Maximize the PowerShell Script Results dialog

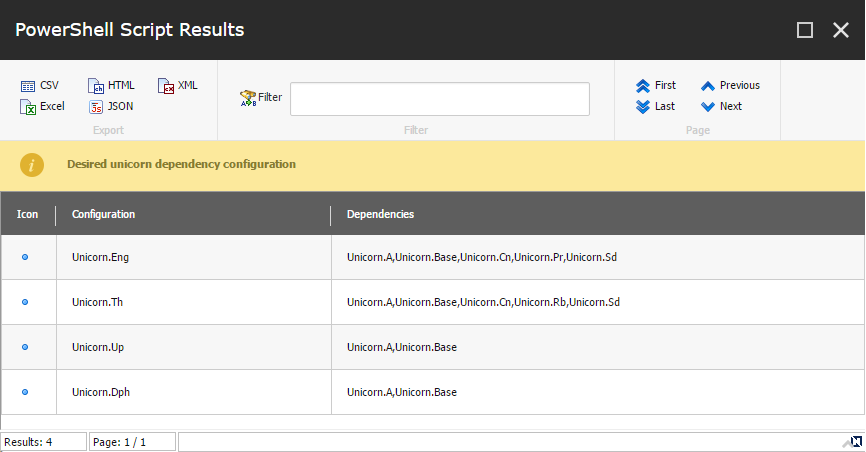click(805, 30)
